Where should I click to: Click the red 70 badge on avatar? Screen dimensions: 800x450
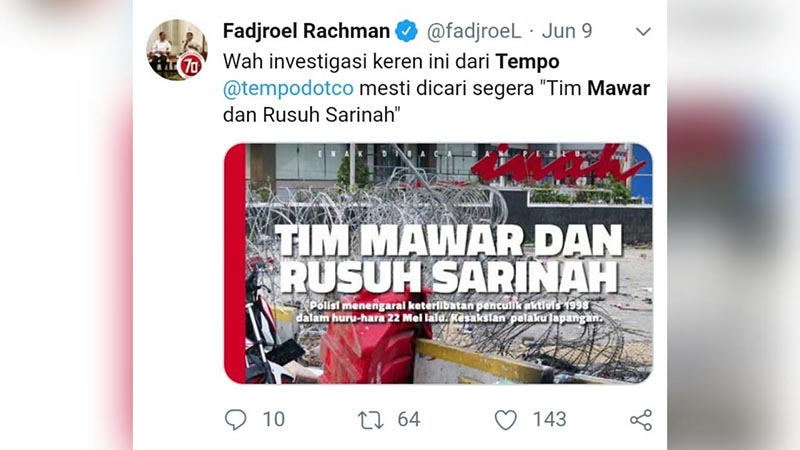coord(191,66)
